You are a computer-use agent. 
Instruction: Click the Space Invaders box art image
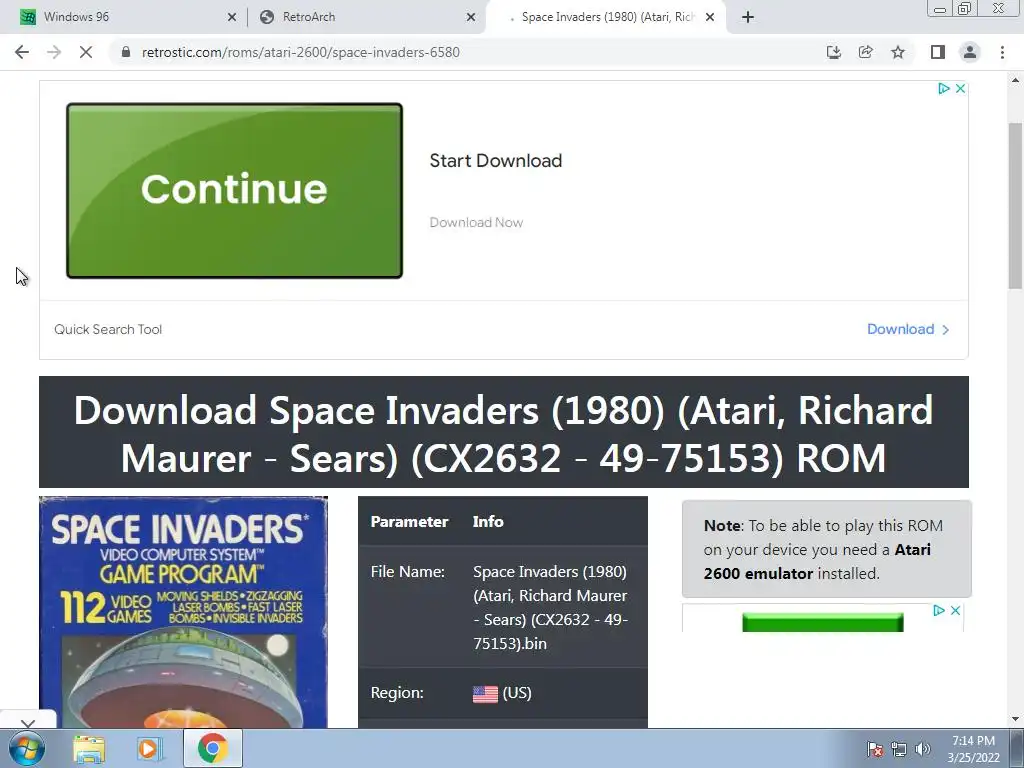[x=184, y=613]
